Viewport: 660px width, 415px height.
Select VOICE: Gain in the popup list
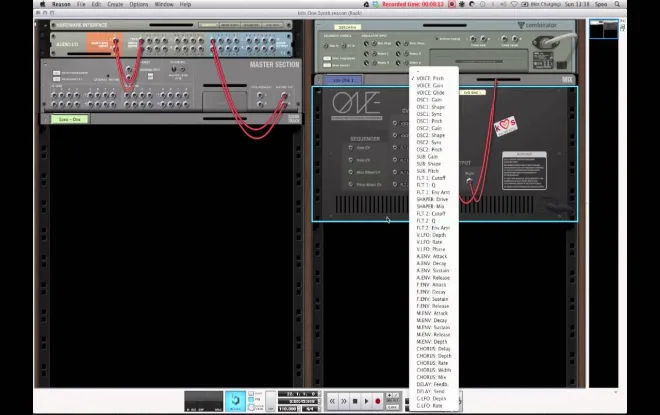(434, 85)
